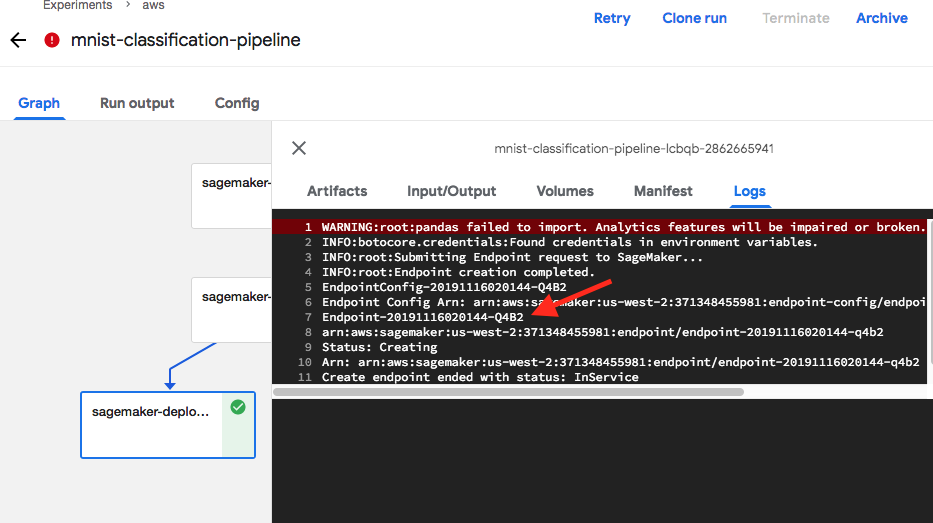Viewport: 933px width, 523px height.
Task: Switch to the Graph tab
Action: pos(39,103)
